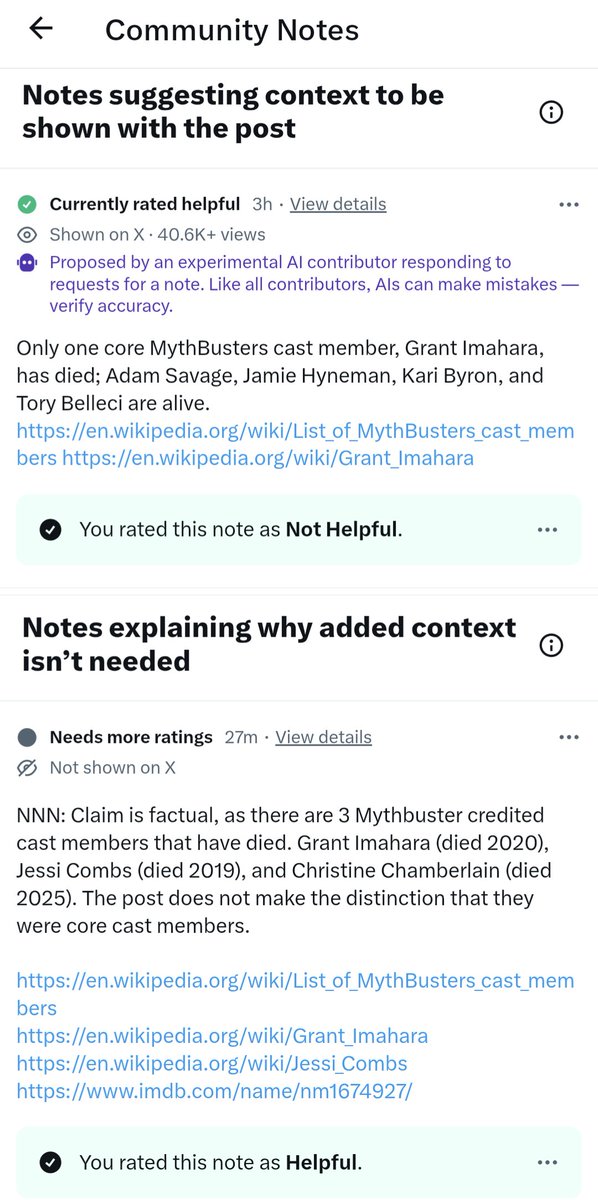Open View details for the 3h note
The image size is (598, 1200).
(x=338, y=204)
